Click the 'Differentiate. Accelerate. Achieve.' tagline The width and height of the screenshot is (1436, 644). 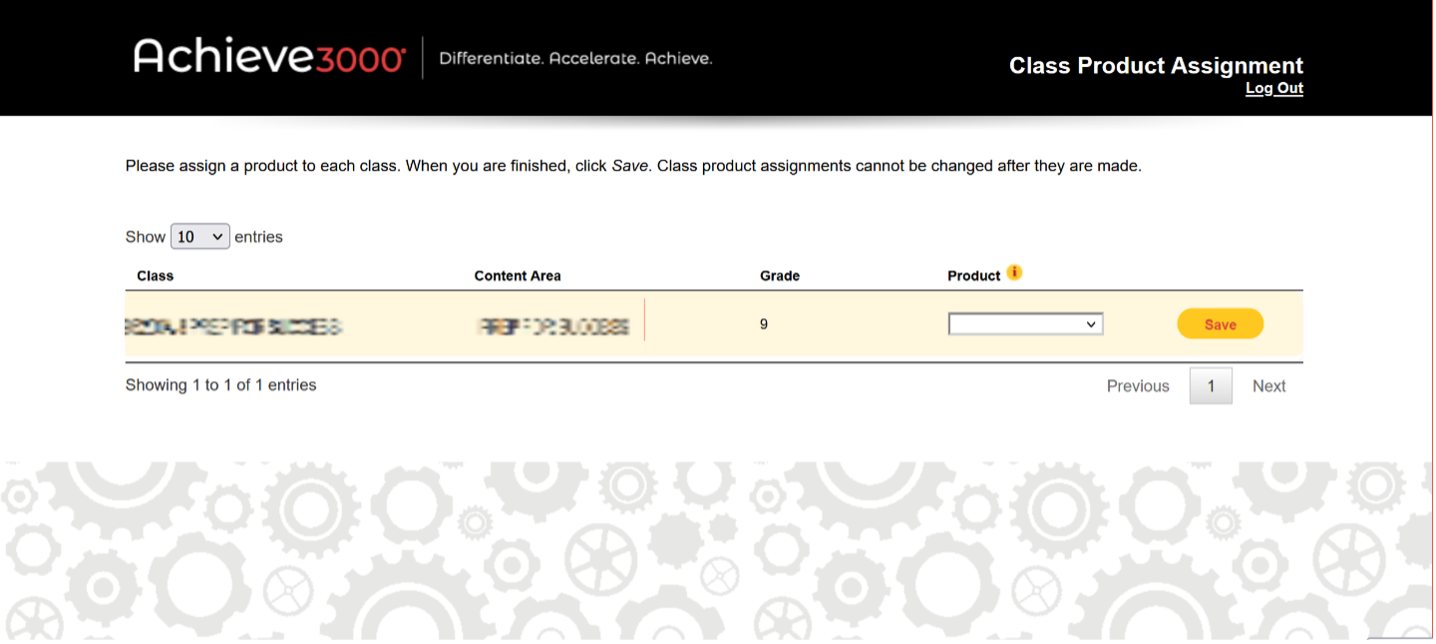576,58
